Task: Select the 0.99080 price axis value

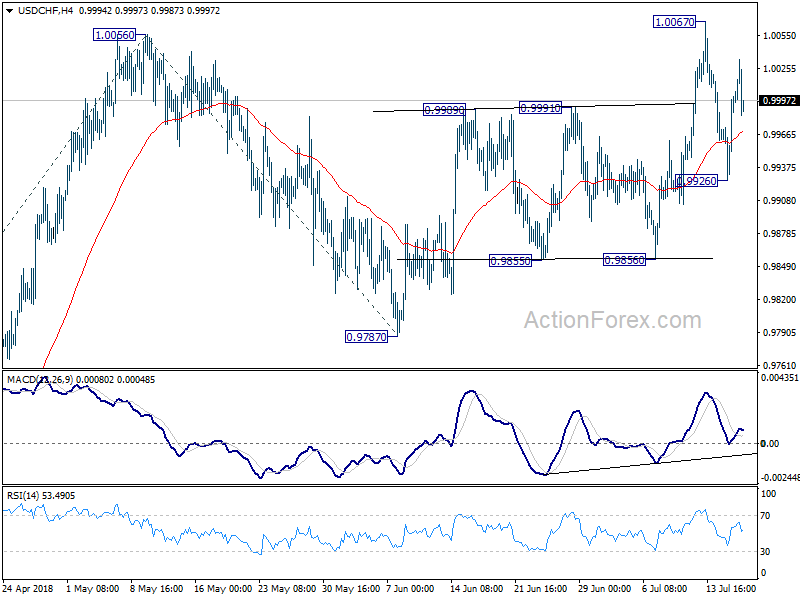Action: point(779,201)
